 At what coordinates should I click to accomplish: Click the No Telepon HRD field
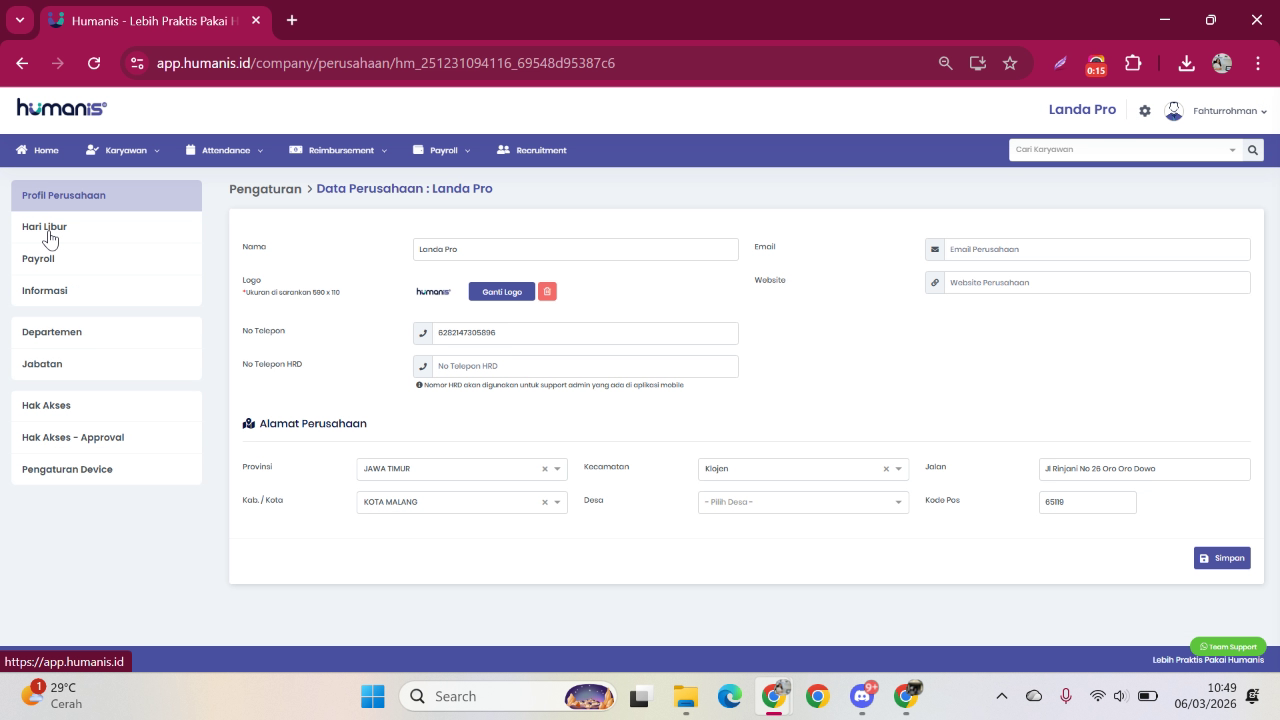pyautogui.click(x=585, y=366)
